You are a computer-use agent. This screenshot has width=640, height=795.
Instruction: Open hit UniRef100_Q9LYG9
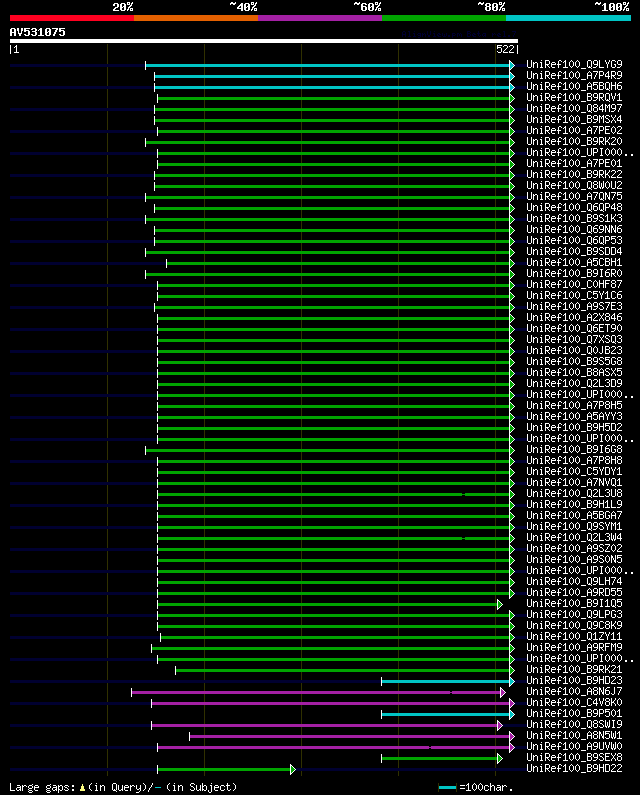point(574,64)
